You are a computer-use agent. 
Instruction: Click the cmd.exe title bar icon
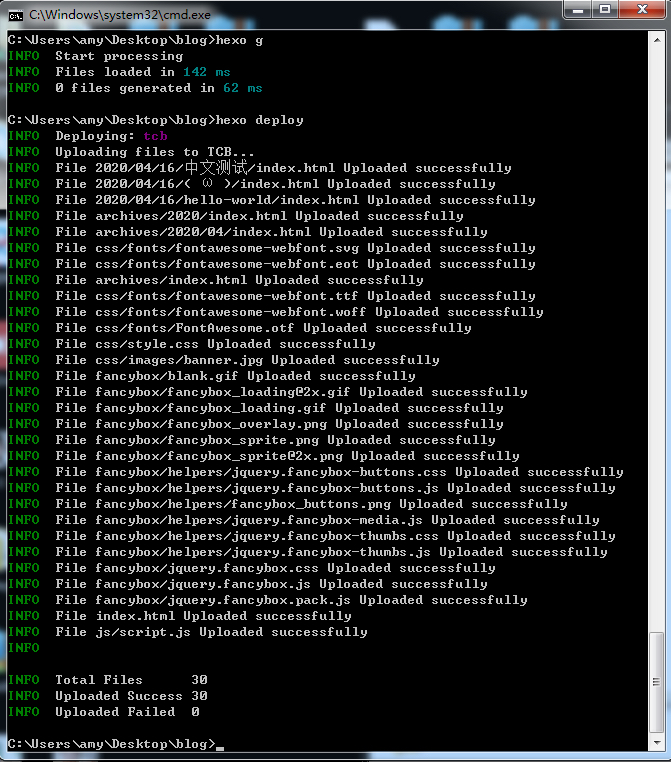(x=16, y=16)
